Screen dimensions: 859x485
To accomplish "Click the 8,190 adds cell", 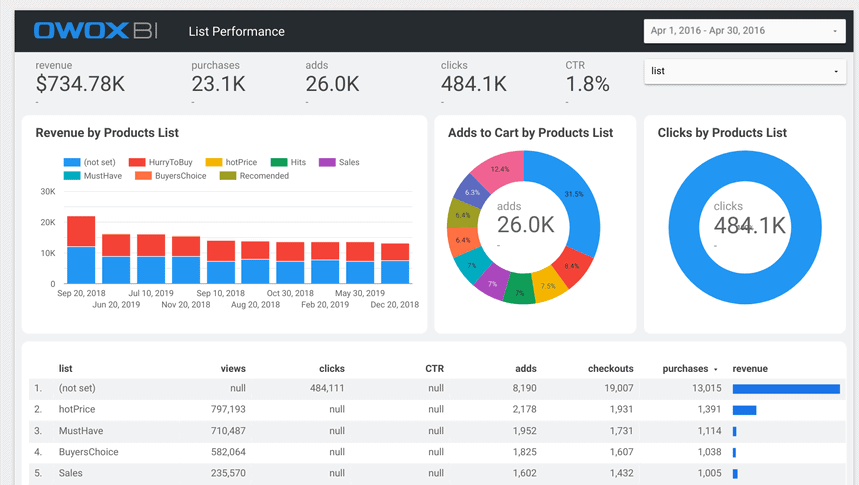I will [x=525, y=388].
